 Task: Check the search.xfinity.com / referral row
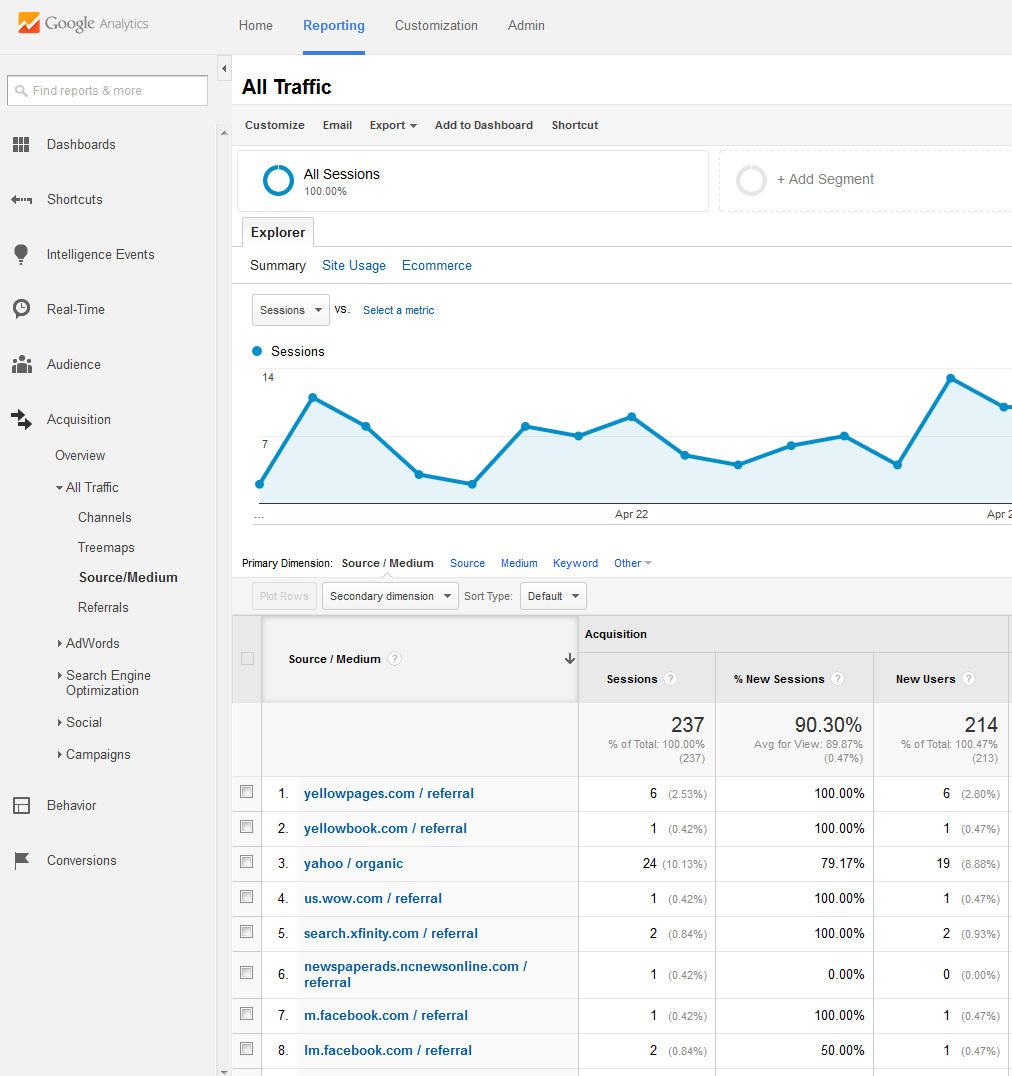(x=247, y=932)
